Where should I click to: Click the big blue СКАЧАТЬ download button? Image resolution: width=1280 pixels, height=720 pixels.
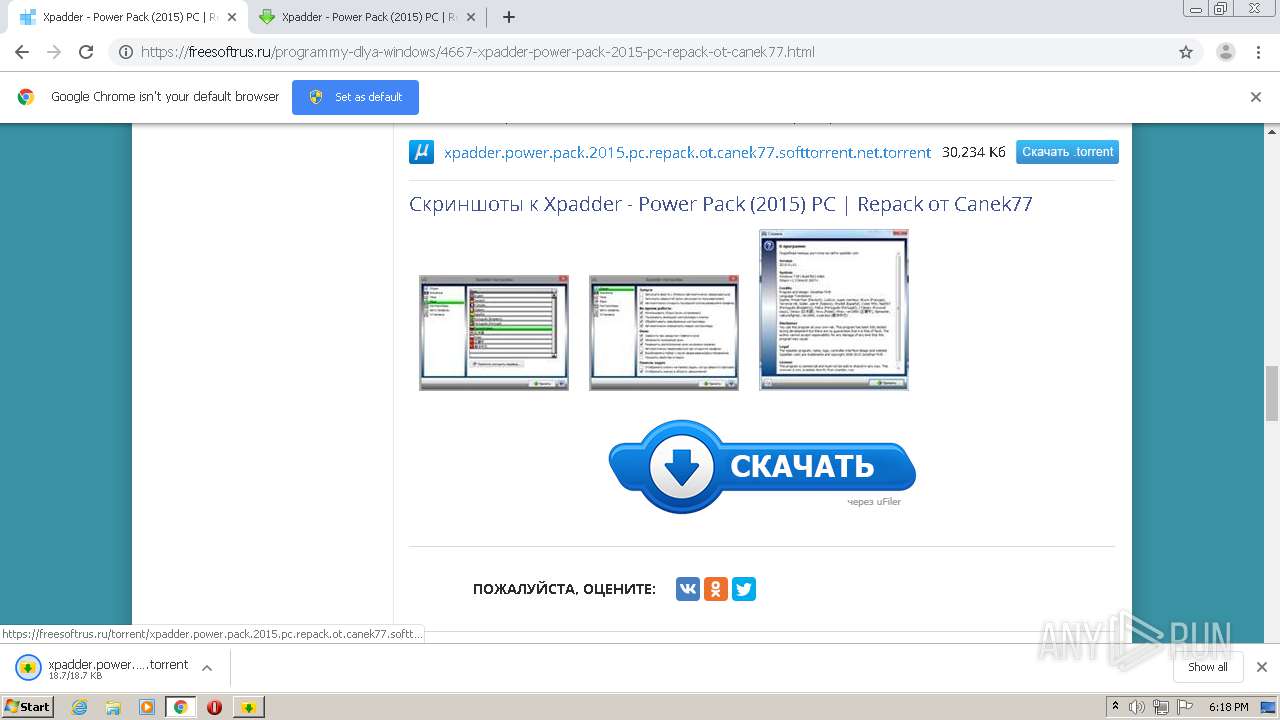[x=762, y=466]
